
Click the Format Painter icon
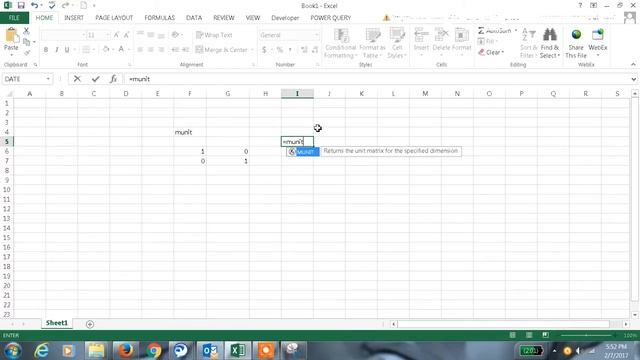pyautogui.click(x=27, y=53)
